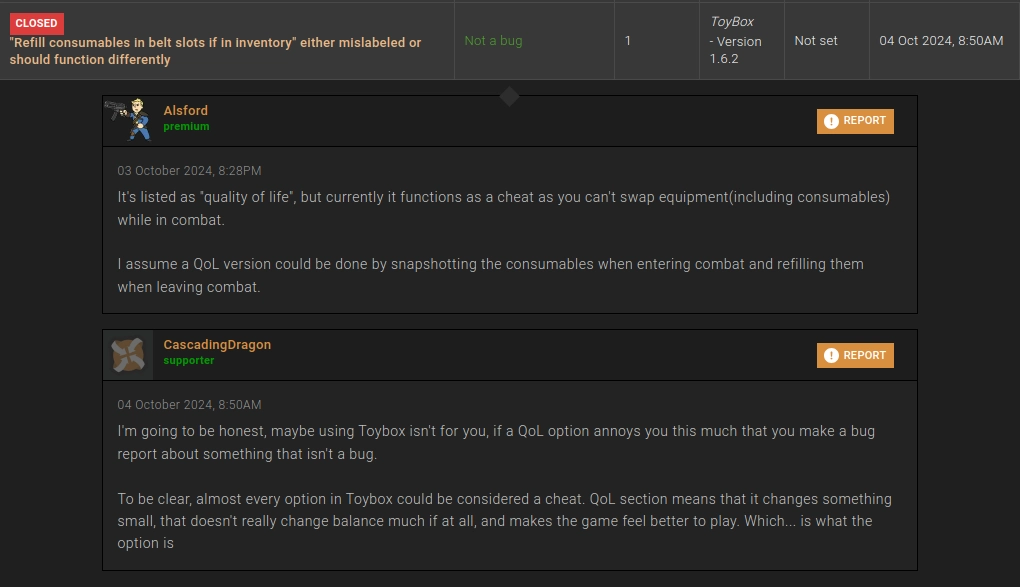Screen dimensions: 1020x587
Task: Click Alsford's "premium" membership label
Action: 186,126
